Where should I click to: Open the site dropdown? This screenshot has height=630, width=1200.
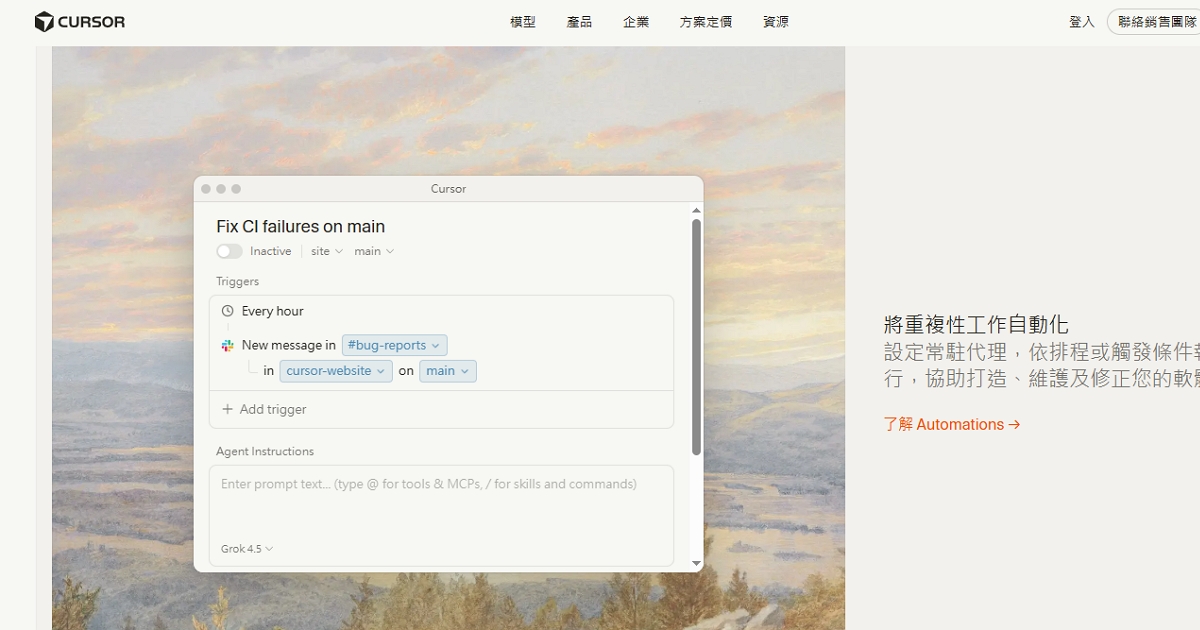coord(327,251)
